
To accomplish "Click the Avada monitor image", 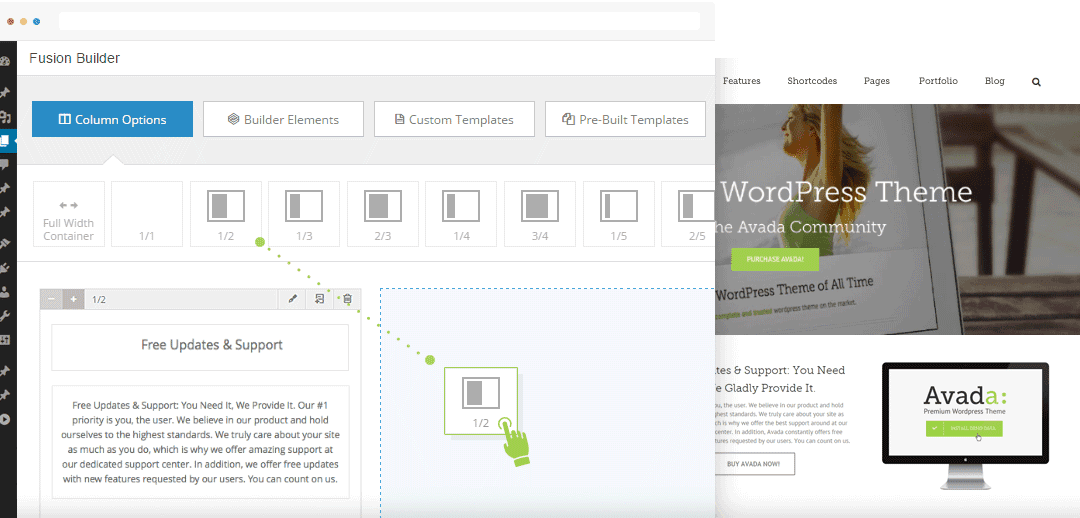I will (965, 426).
